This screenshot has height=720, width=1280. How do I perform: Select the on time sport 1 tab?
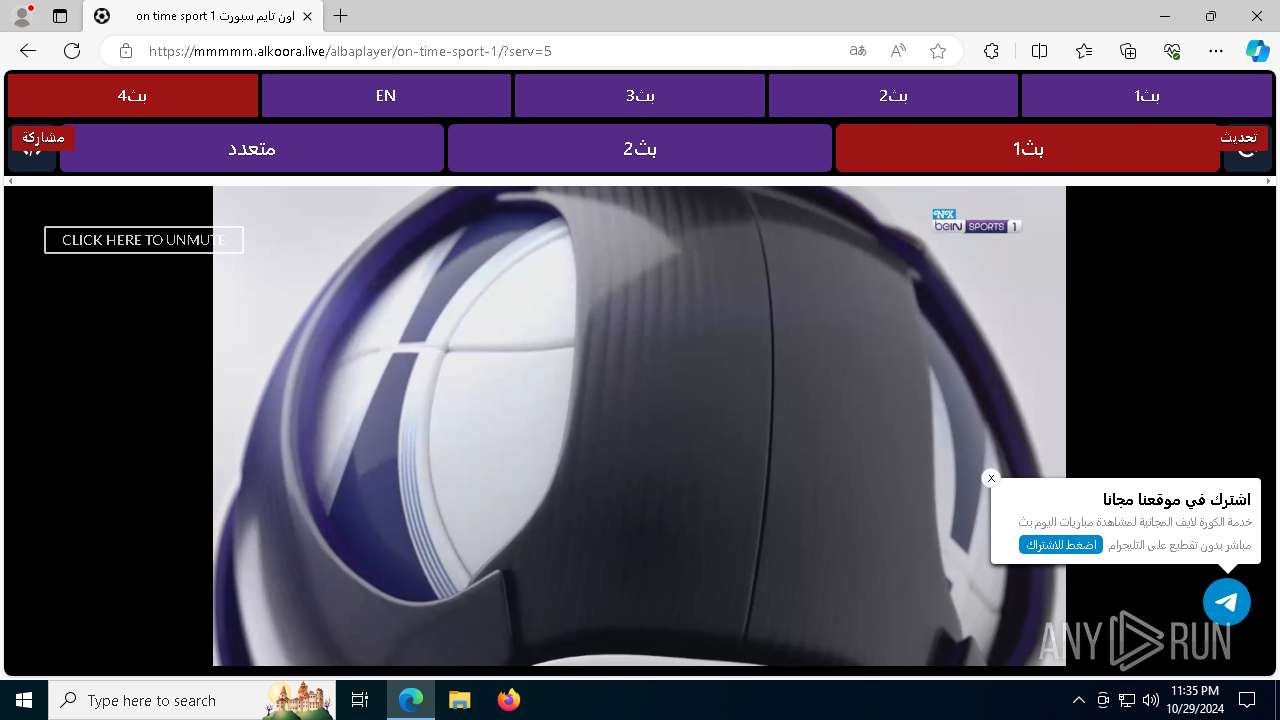pos(203,16)
